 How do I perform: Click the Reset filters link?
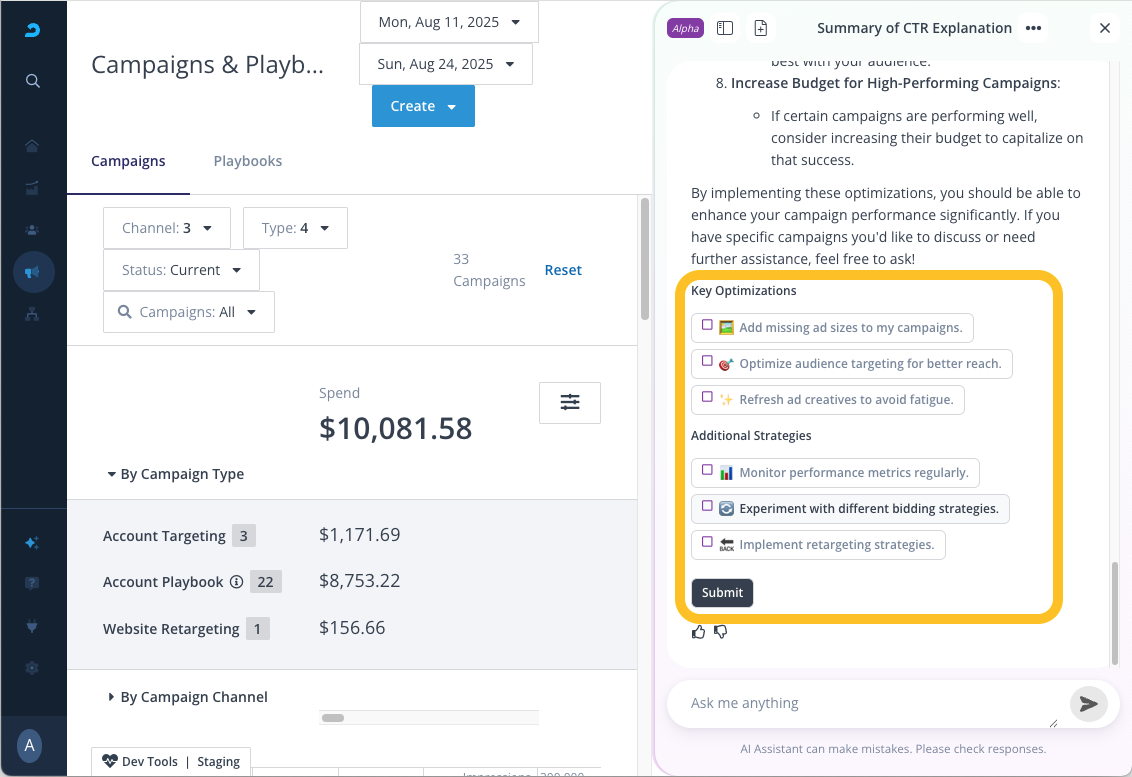coord(563,270)
